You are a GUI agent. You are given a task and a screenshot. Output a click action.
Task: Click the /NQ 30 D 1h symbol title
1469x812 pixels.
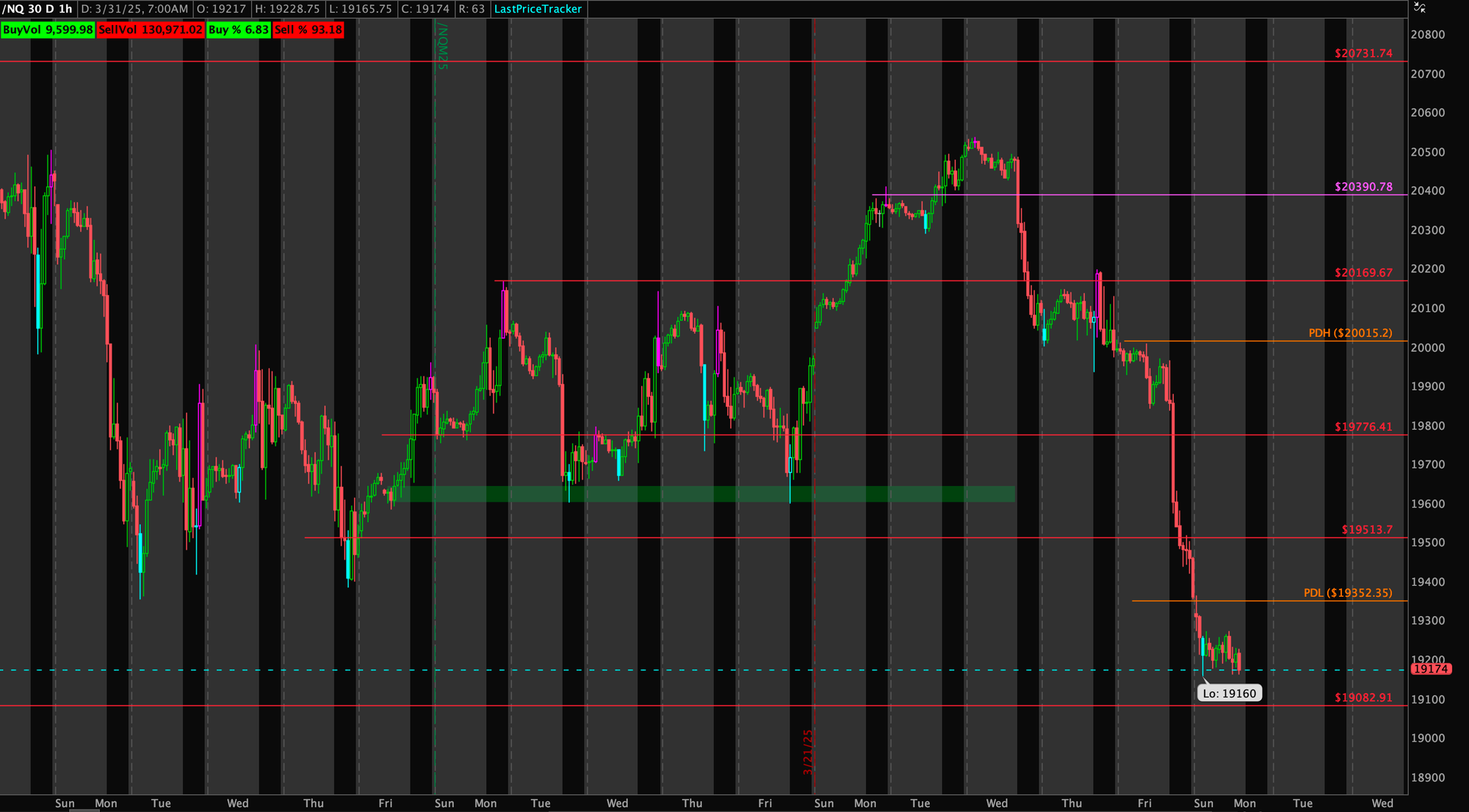[x=37, y=9]
